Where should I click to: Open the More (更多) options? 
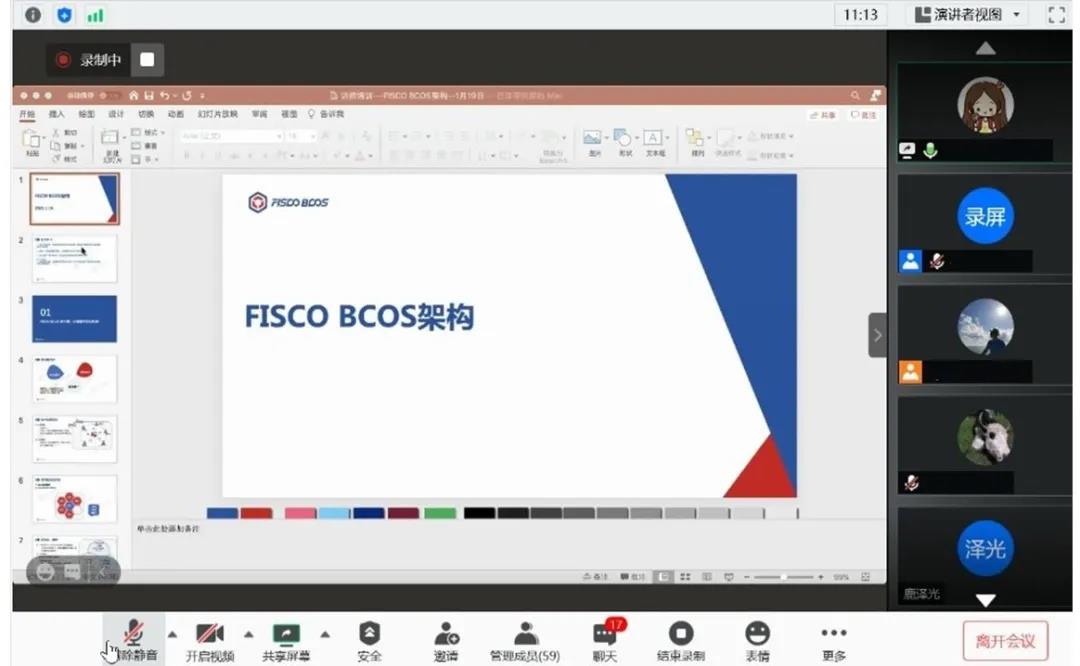click(x=833, y=641)
